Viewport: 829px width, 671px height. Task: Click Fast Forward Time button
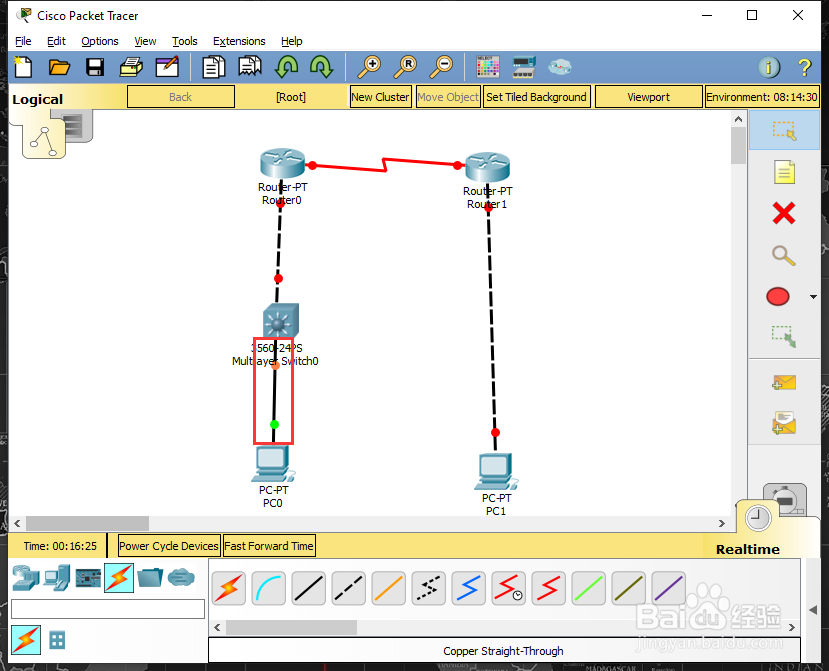269,546
